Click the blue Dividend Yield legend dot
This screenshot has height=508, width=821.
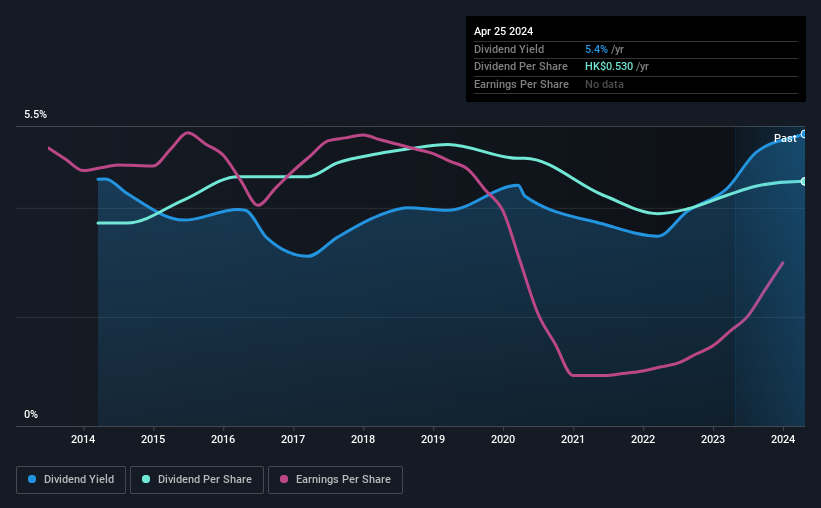(x=32, y=480)
